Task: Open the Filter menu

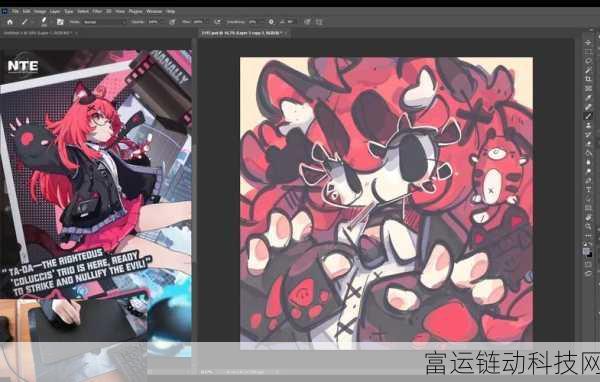Action: pos(97,11)
